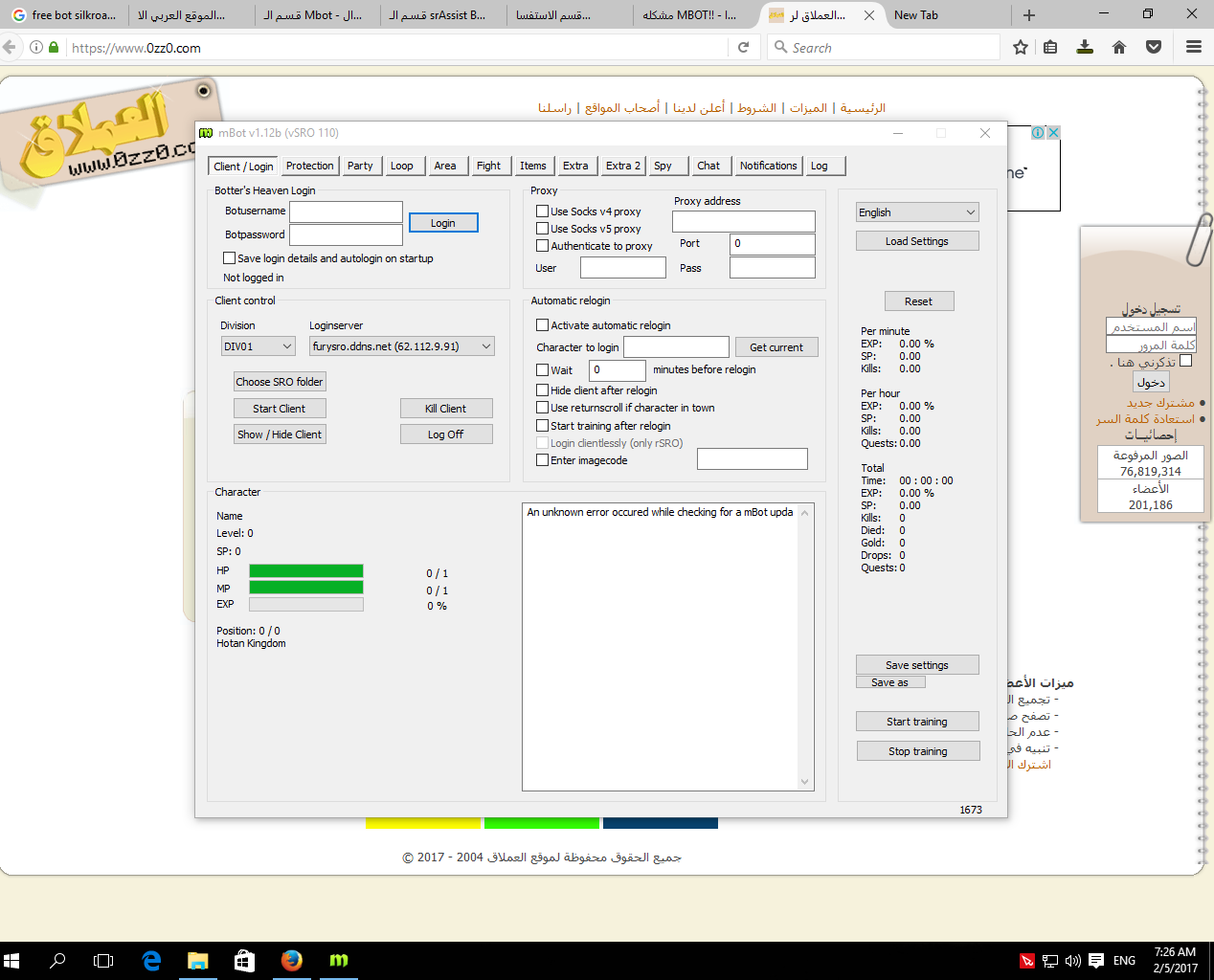The width and height of the screenshot is (1214, 980).
Task: Check the Wait minutes option
Action: point(543,370)
